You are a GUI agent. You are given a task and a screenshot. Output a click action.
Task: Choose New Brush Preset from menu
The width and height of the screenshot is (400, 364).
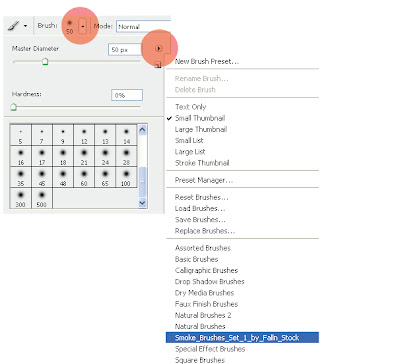207,61
